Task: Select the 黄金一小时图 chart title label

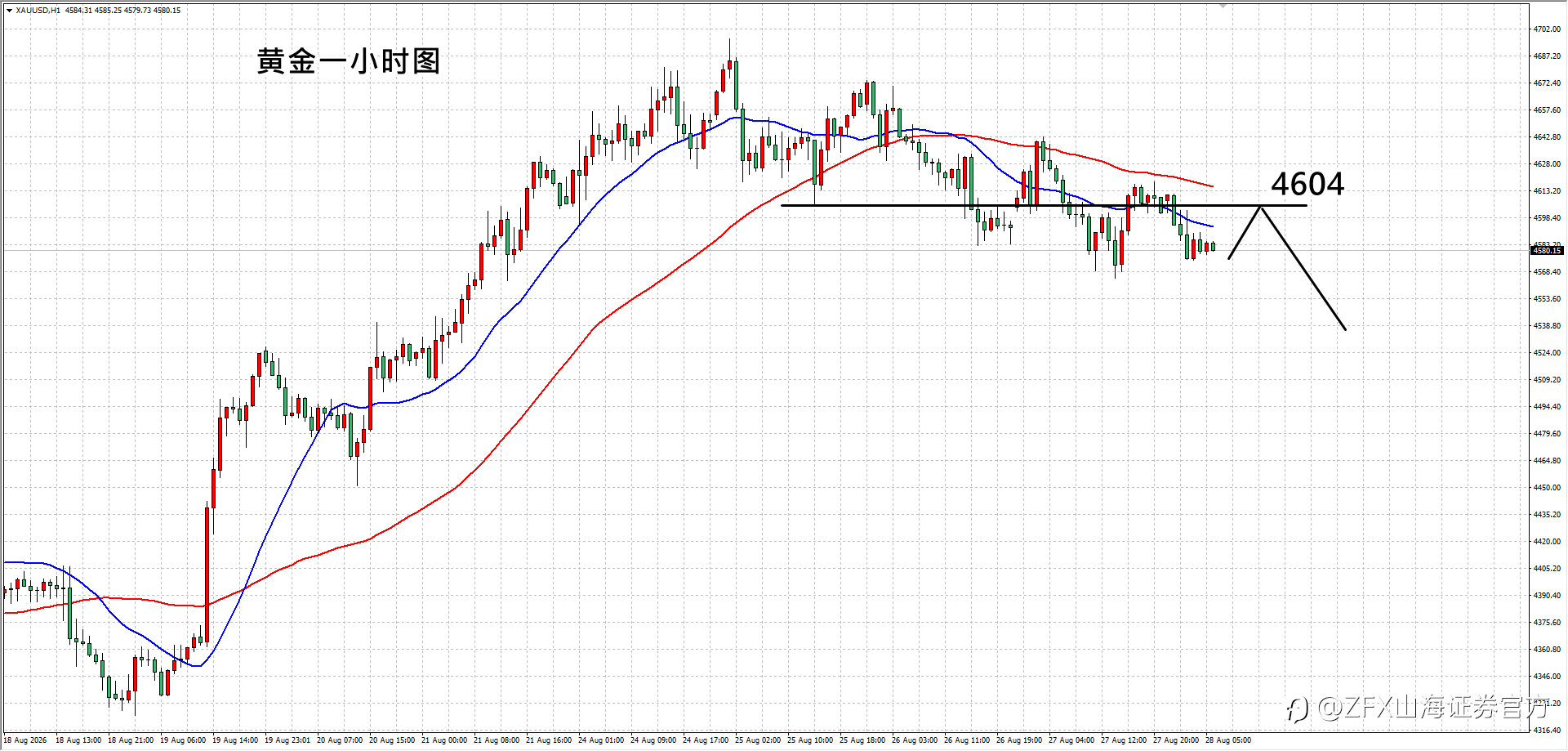Action: pos(349,61)
